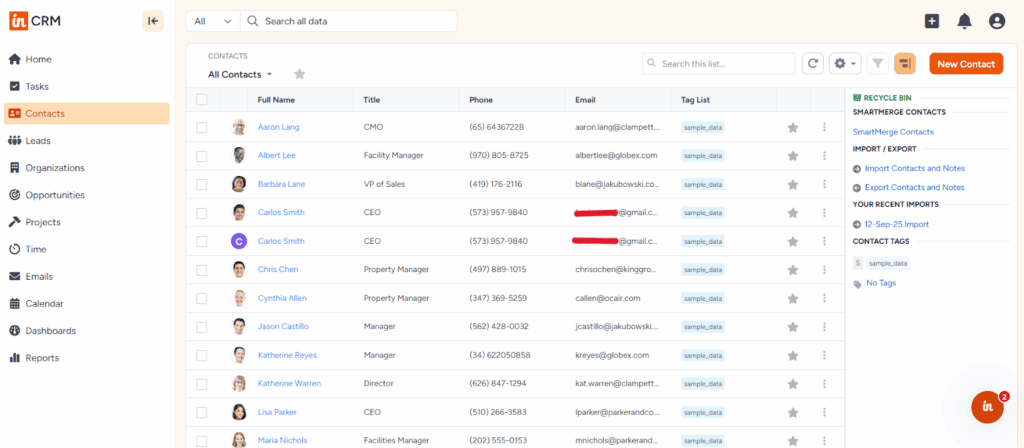Star the Aaron Lang contact

coord(793,128)
